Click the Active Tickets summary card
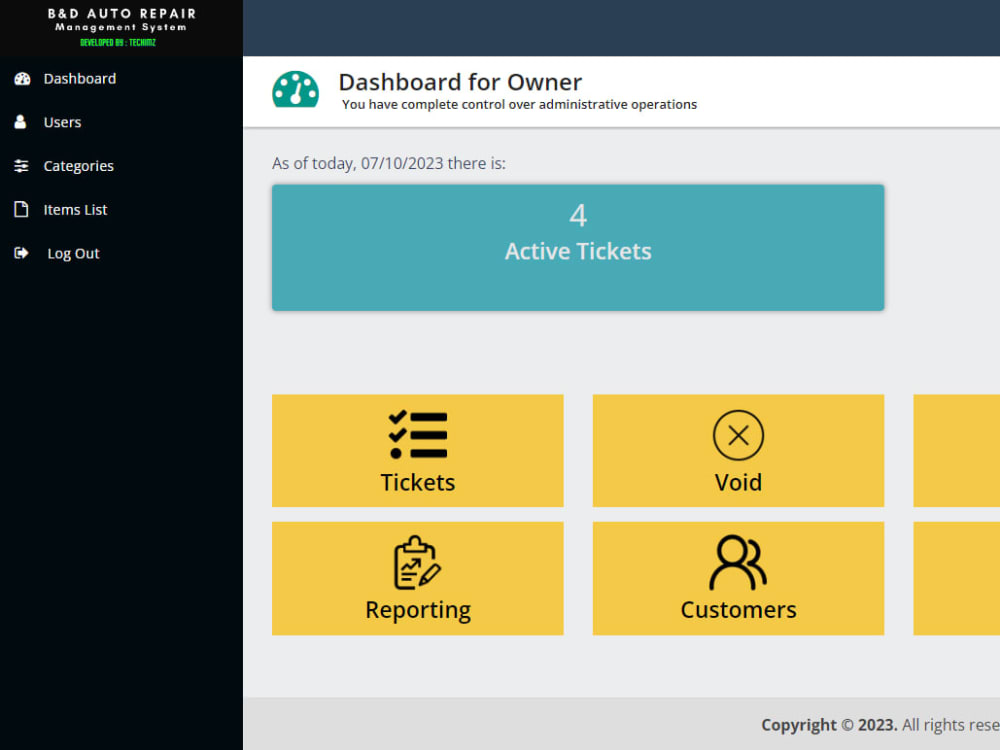 (x=578, y=247)
